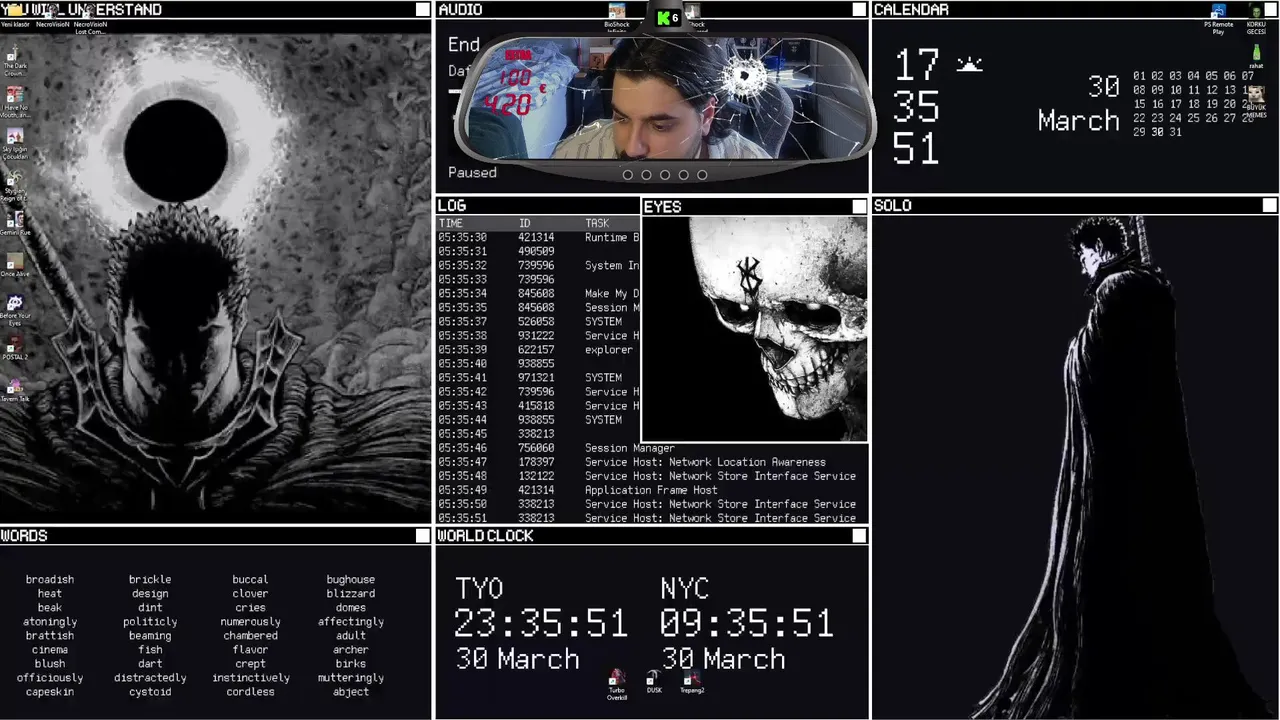Open PS Remote Play icon

(x=1218, y=19)
